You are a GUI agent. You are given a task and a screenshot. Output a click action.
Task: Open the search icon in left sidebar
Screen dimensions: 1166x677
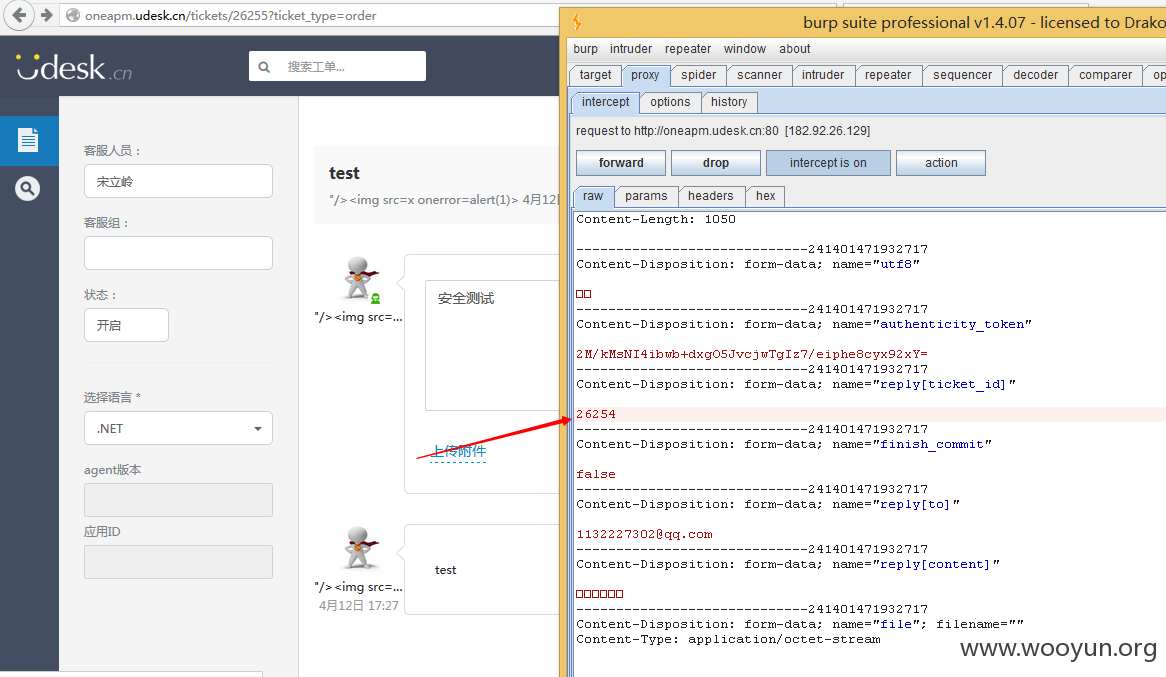[x=28, y=188]
